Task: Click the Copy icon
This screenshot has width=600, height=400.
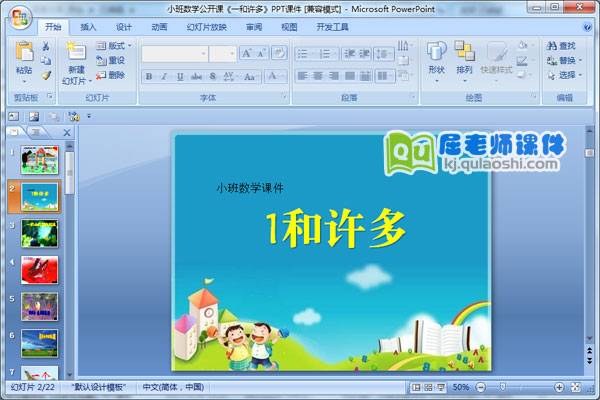Action: point(46,60)
